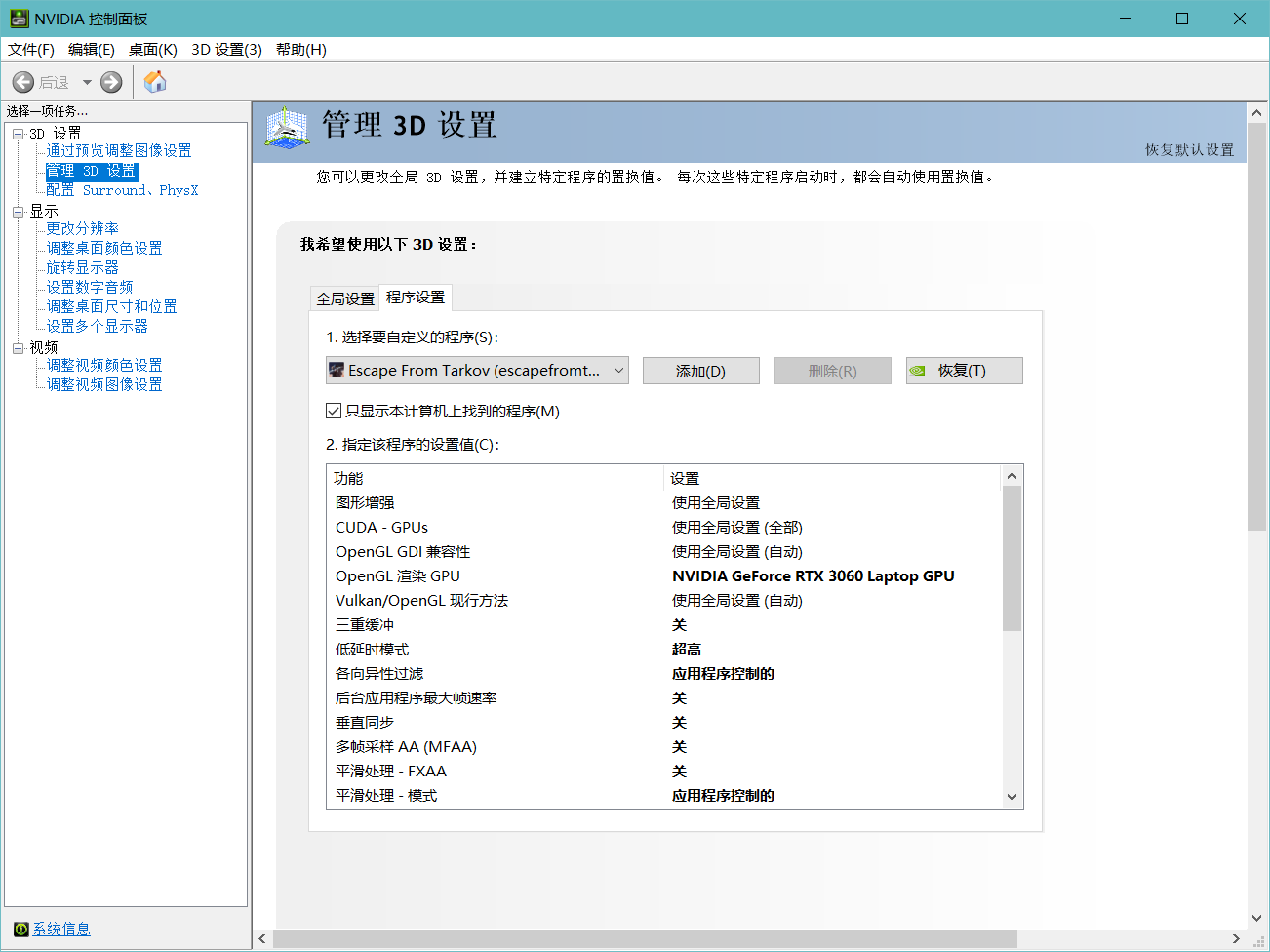This screenshot has width=1270, height=952.
Task: Click the NVIDIA icon in the title bar
Action: pyautogui.click(x=20, y=18)
